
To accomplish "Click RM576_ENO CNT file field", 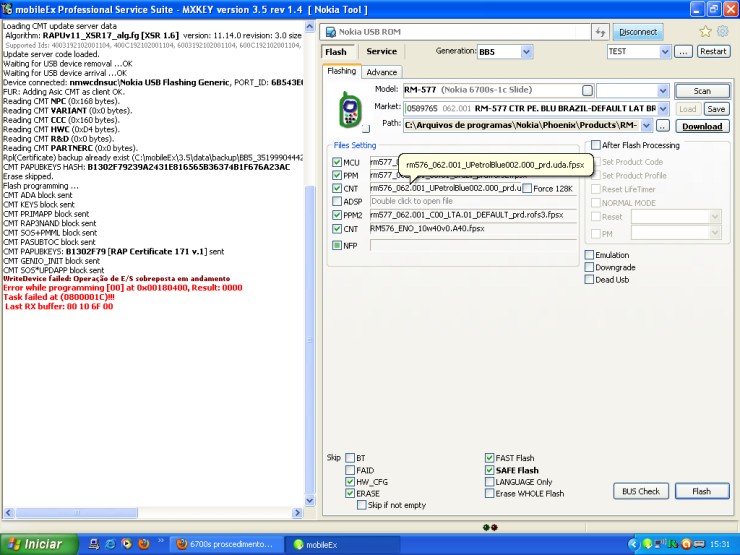I will pyautogui.click(x=473, y=228).
